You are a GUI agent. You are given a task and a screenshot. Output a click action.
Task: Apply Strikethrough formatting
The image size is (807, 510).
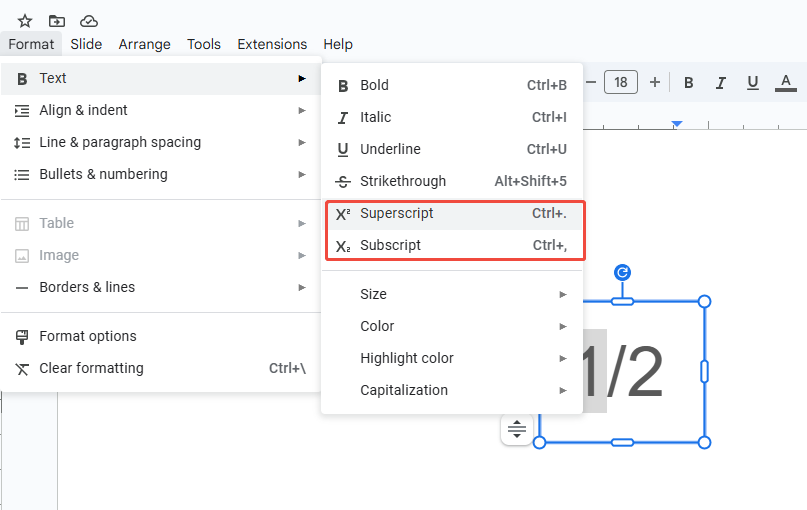click(452, 181)
